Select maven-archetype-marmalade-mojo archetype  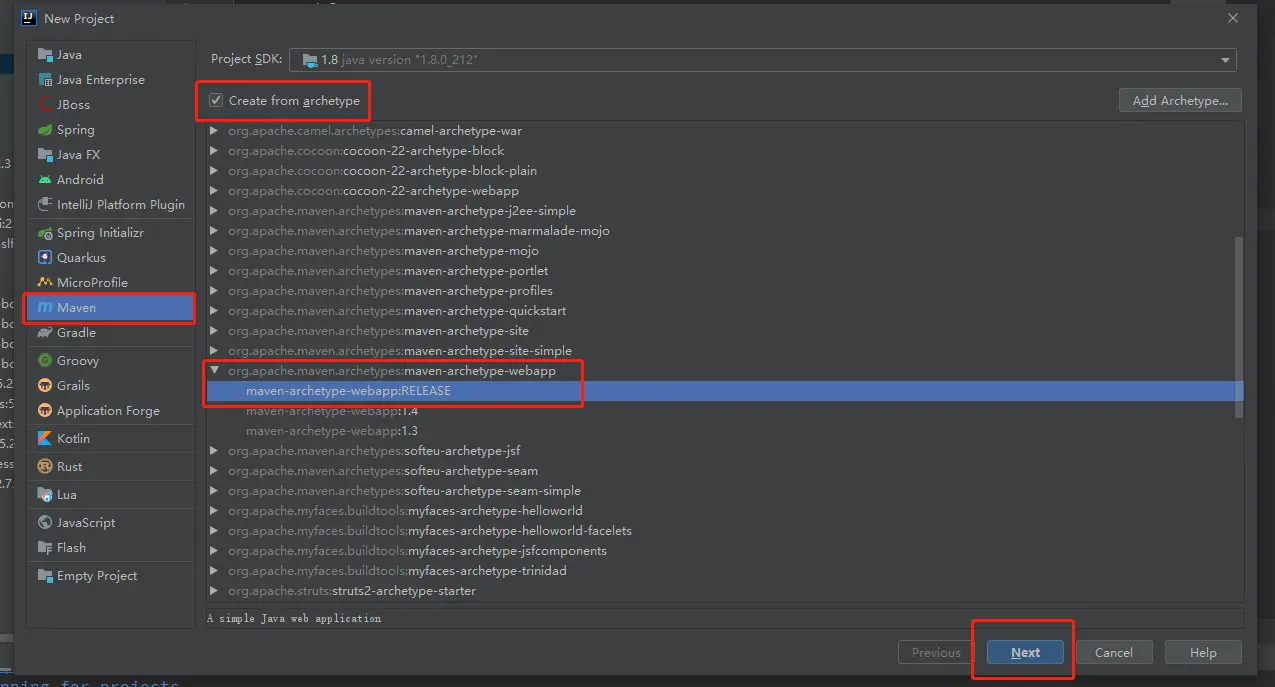click(x=721, y=231)
